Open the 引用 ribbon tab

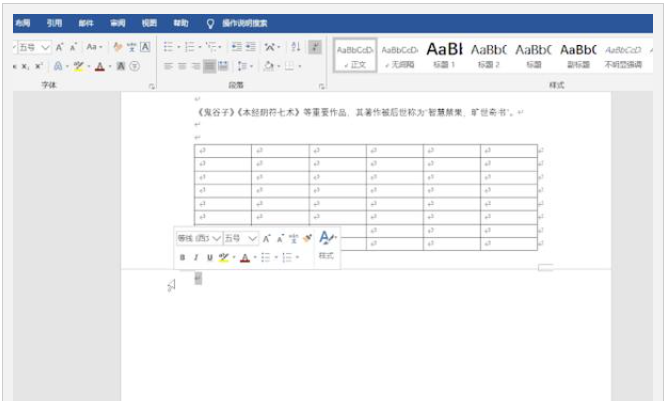coord(54,21)
